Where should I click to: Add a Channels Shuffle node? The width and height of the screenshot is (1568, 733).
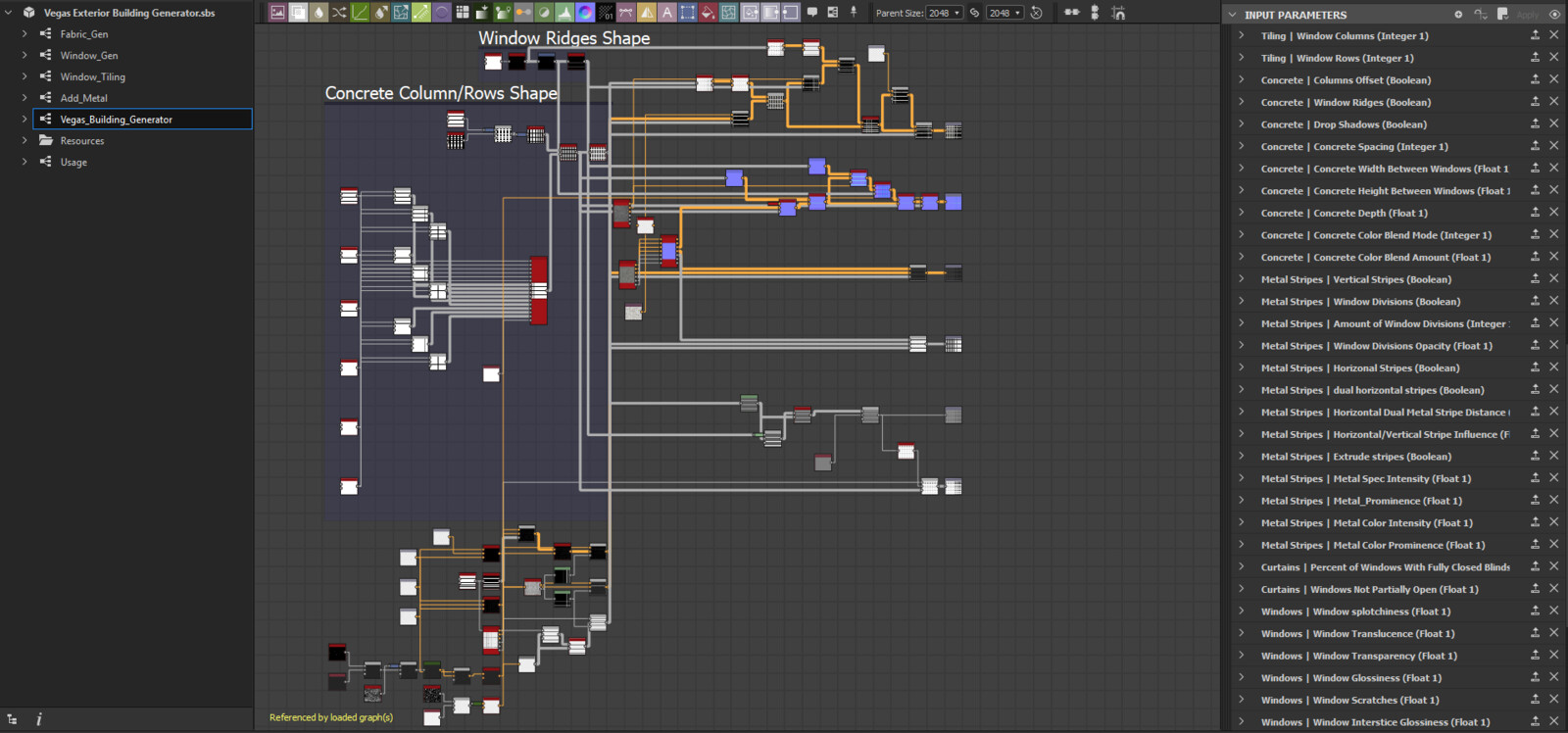coord(339,13)
